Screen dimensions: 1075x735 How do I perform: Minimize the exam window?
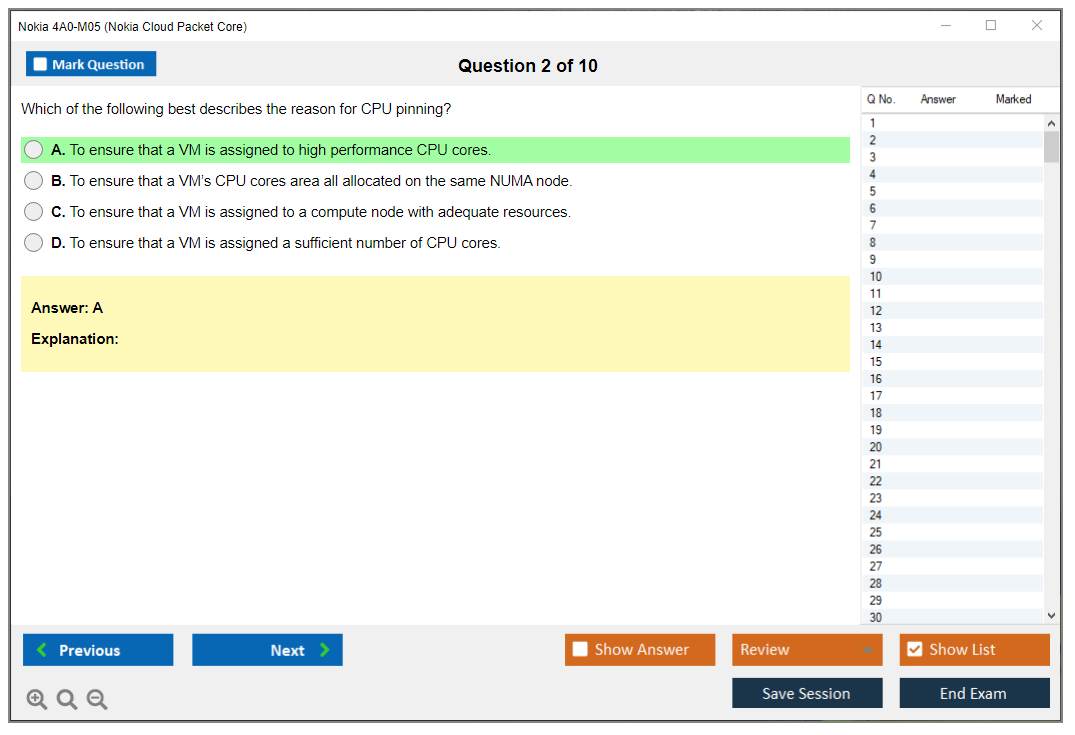[946, 26]
